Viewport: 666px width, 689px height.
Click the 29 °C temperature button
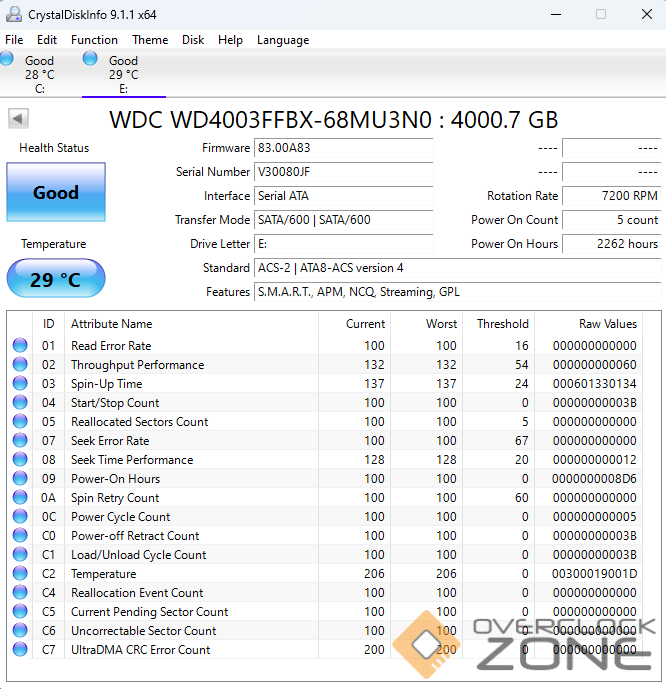click(55, 279)
